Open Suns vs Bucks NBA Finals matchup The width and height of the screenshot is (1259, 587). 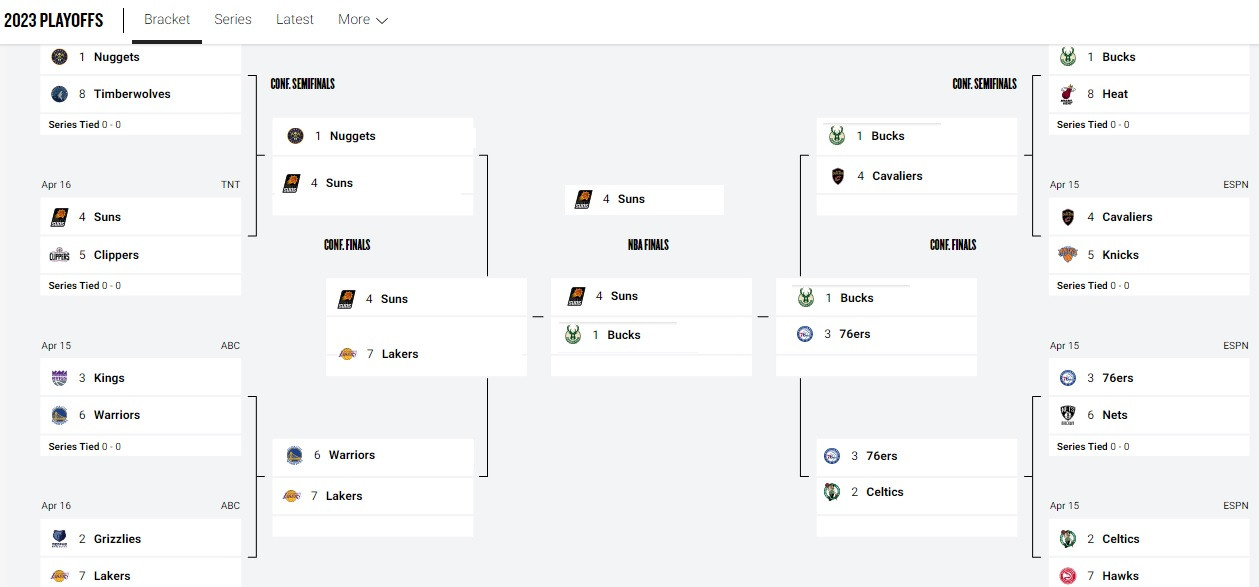point(651,317)
